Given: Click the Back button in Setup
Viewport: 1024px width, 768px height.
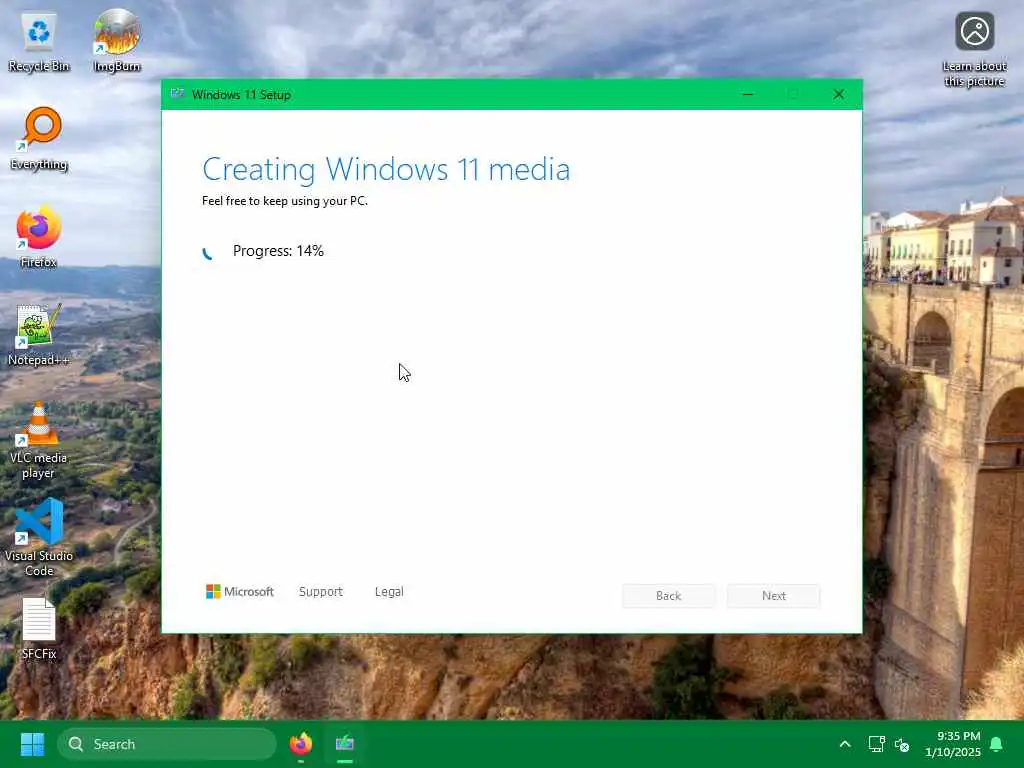Looking at the screenshot, I should [668, 596].
